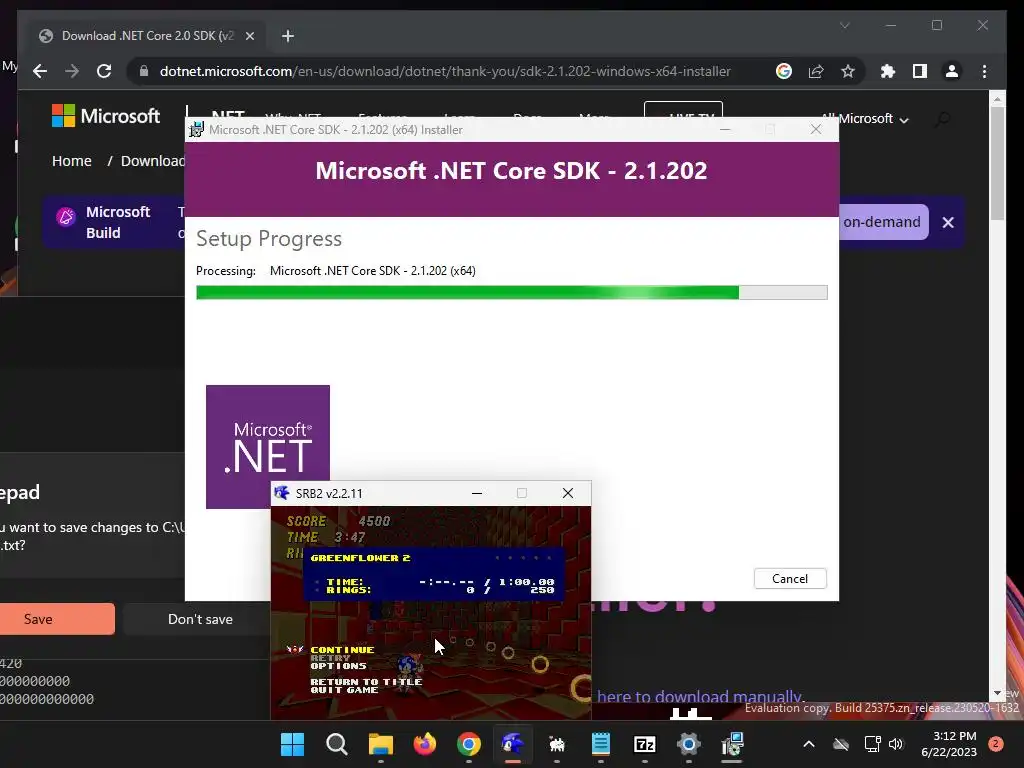Open volume speaker tray icon
Image resolution: width=1024 pixels, height=768 pixels.
[x=895, y=744]
